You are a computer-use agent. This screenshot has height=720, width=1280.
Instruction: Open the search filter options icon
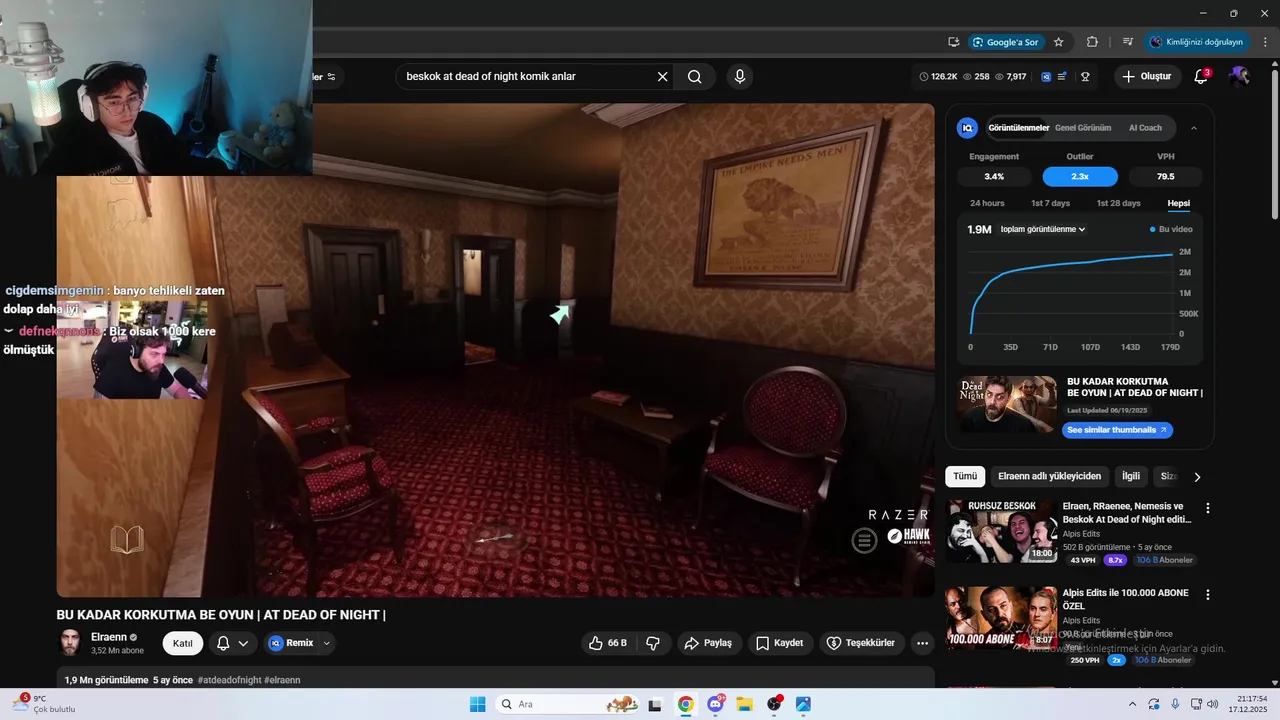click(332, 77)
